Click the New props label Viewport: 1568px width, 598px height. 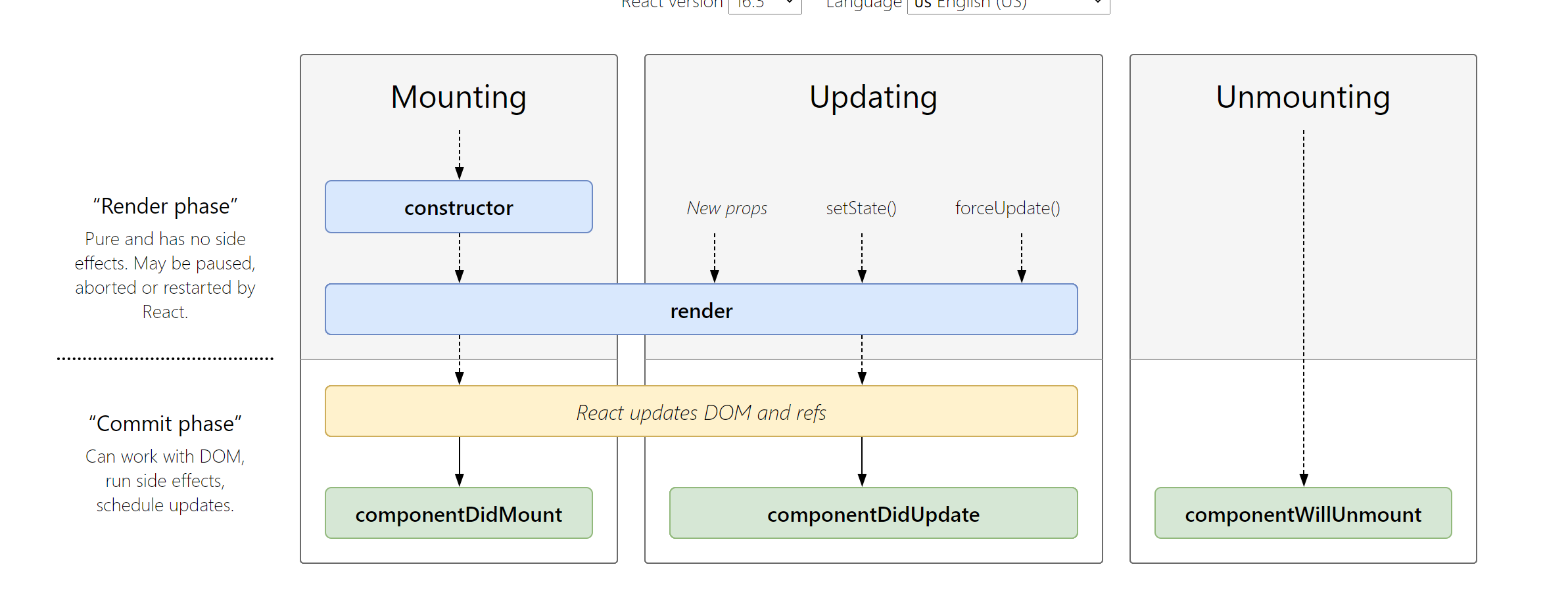(726, 208)
